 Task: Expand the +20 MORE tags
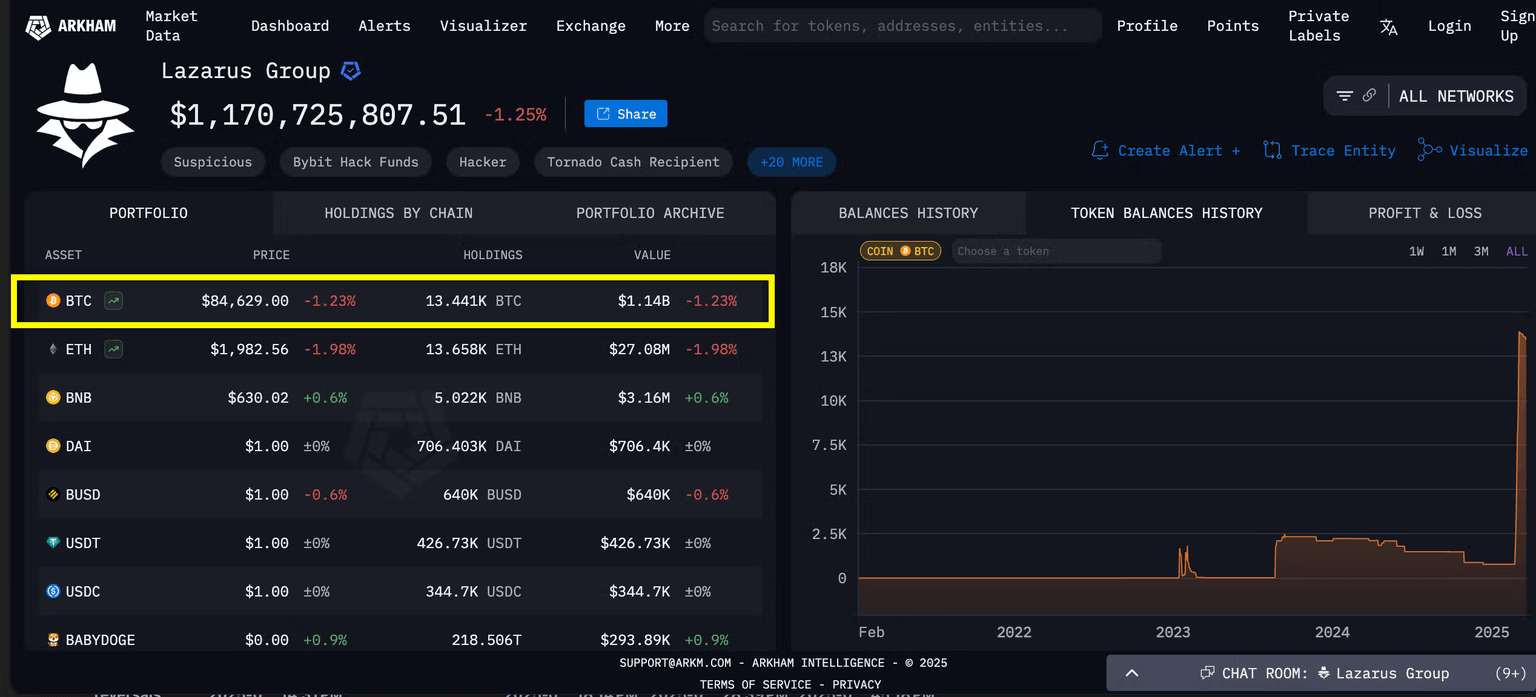click(x=791, y=162)
